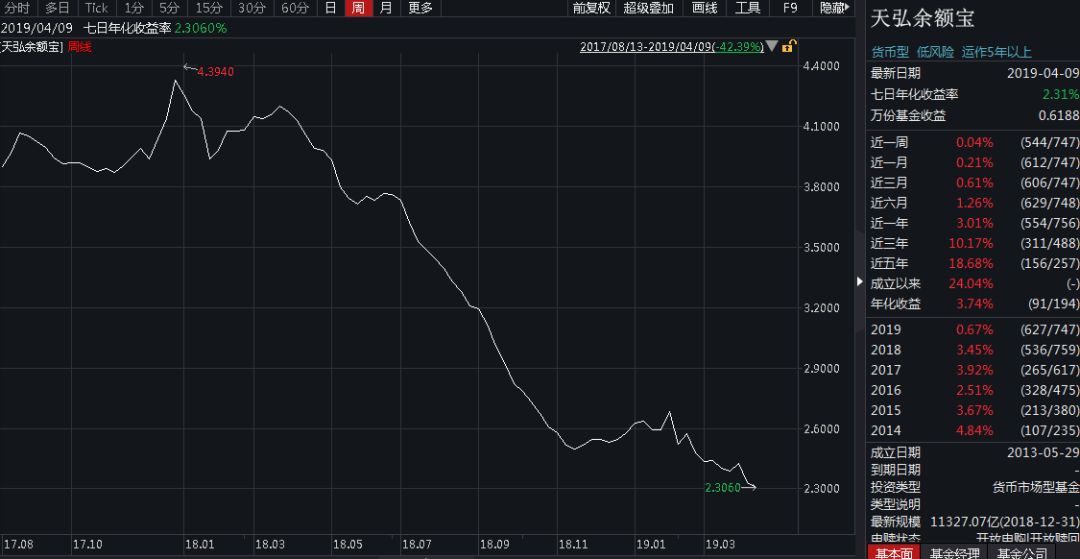Click the 低风险 risk tag
The image size is (1080, 559).
click(935, 52)
